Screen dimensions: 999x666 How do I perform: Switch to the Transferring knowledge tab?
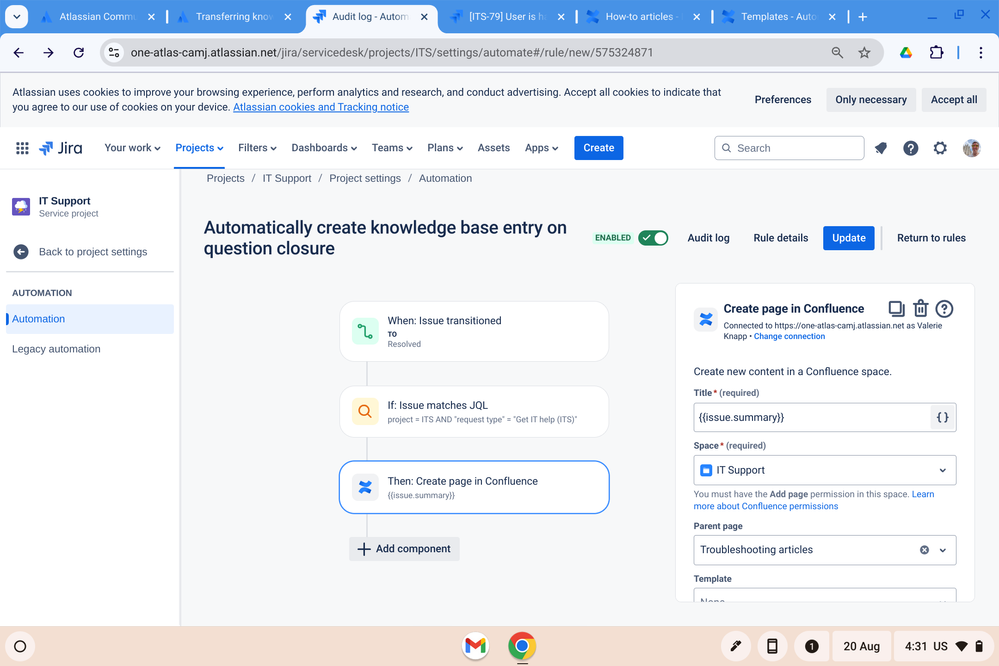tap(234, 17)
